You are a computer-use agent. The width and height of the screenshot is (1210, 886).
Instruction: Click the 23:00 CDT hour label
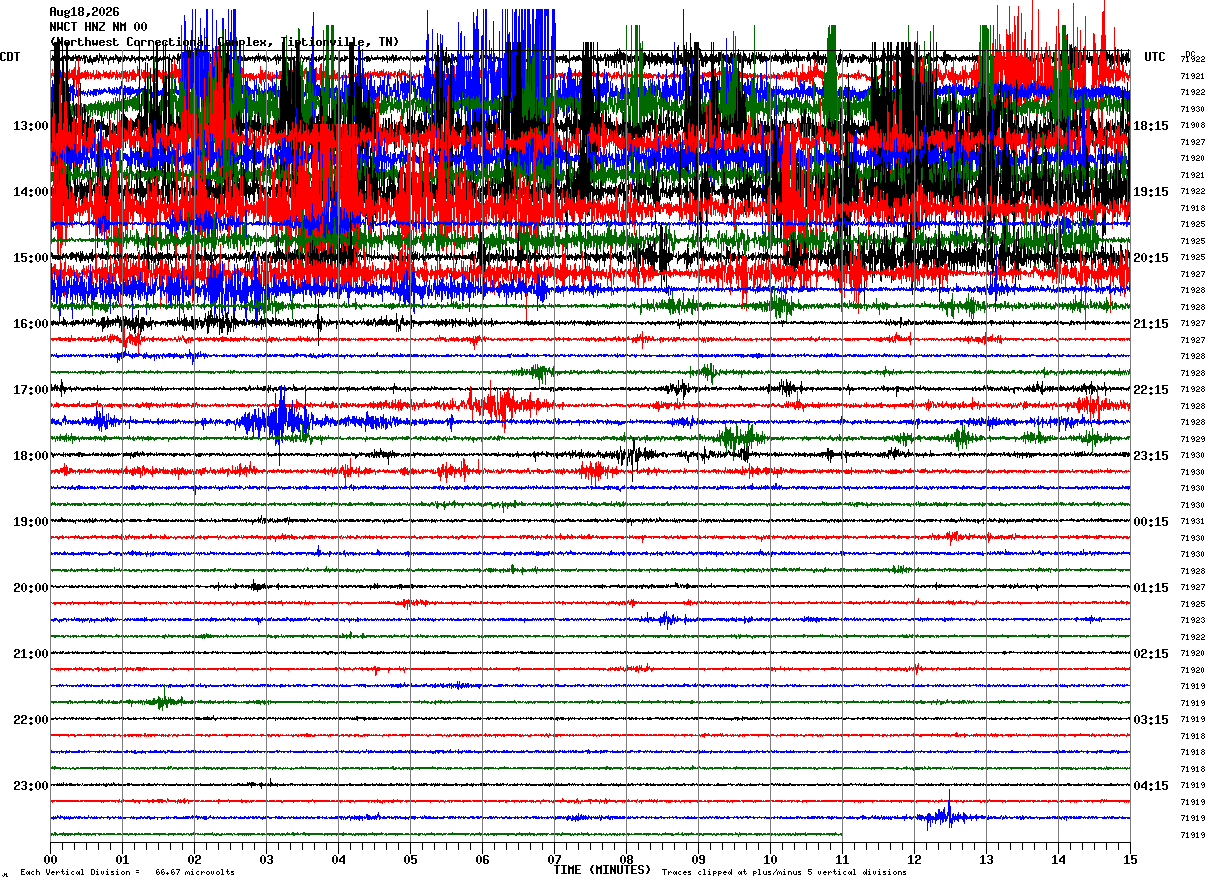pyautogui.click(x=31, y=786)
